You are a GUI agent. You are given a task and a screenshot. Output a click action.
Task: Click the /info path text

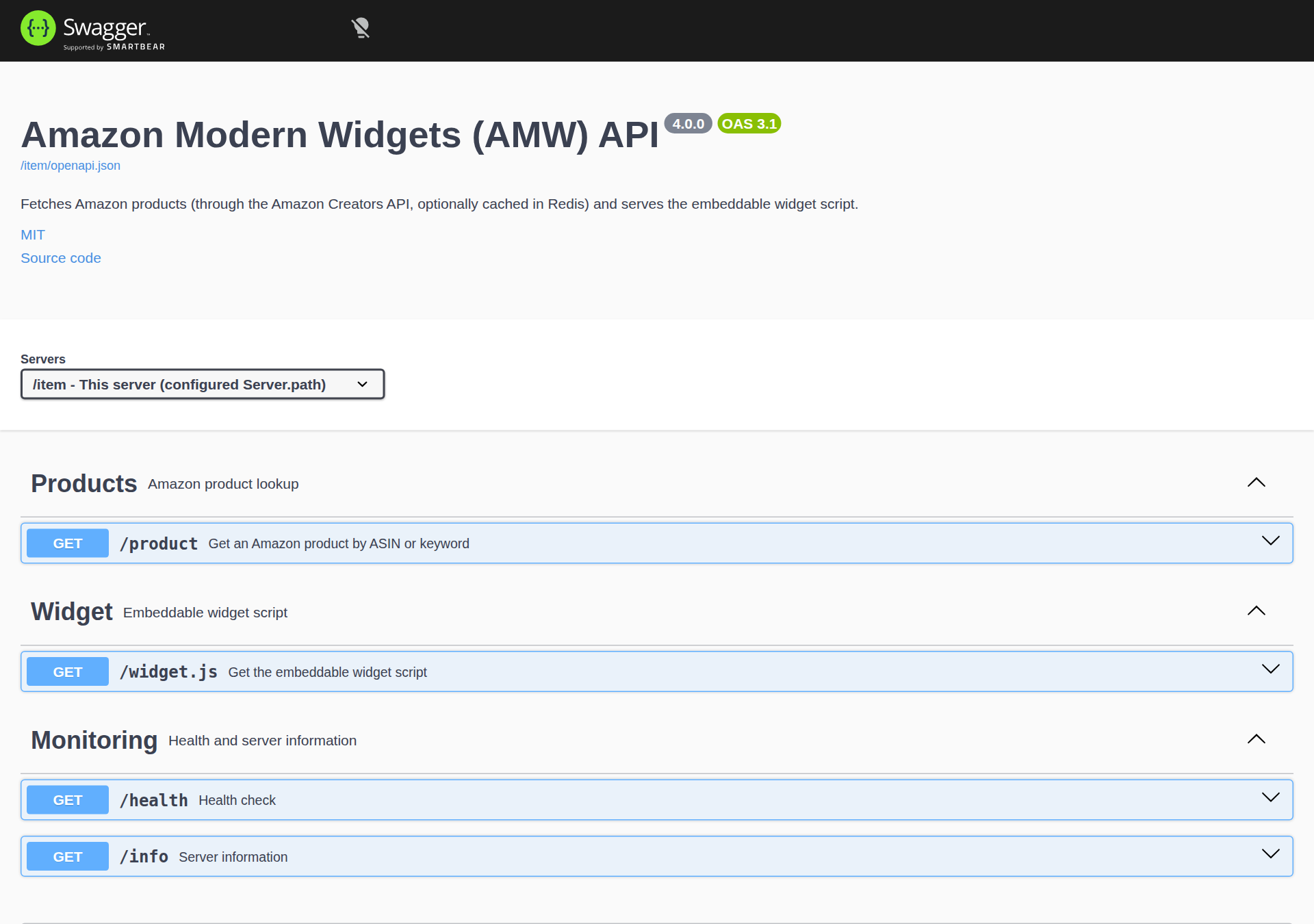[144, 857]
